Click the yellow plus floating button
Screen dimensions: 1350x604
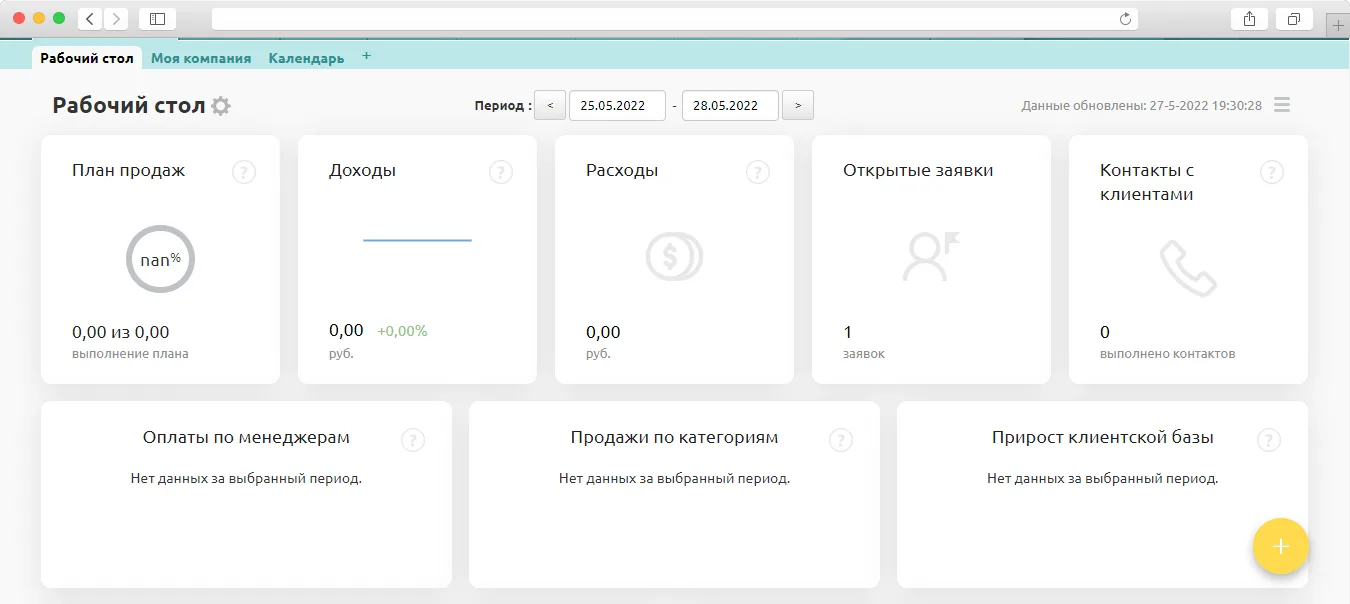tap(1281, 546)
